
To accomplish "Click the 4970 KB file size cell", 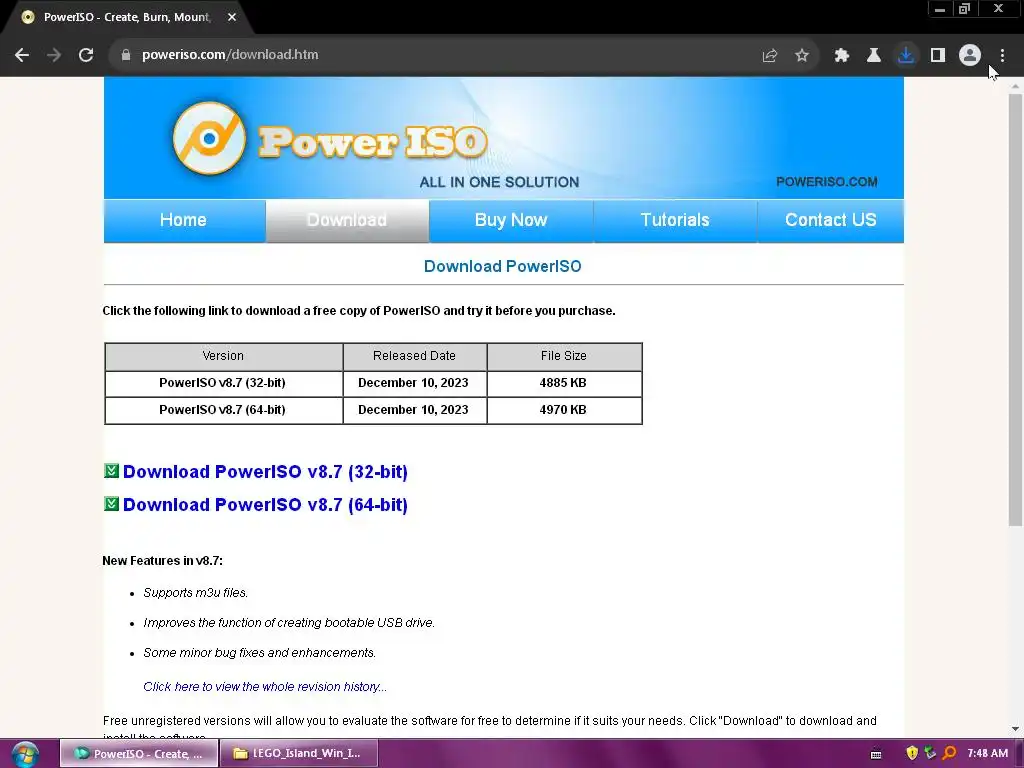I will click(564, 410).
